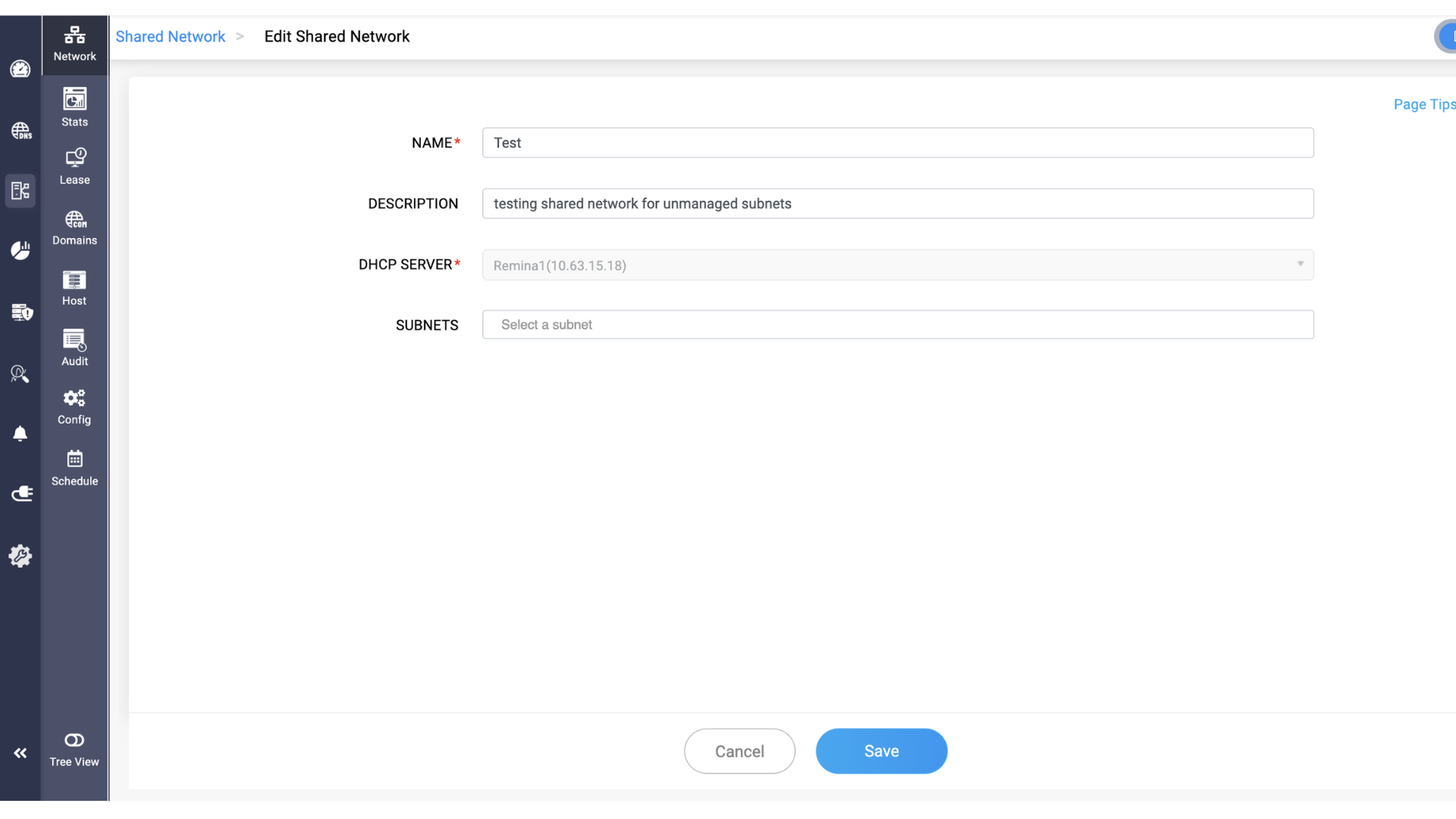Select the Network tab in sidebar

click(74, 44)
